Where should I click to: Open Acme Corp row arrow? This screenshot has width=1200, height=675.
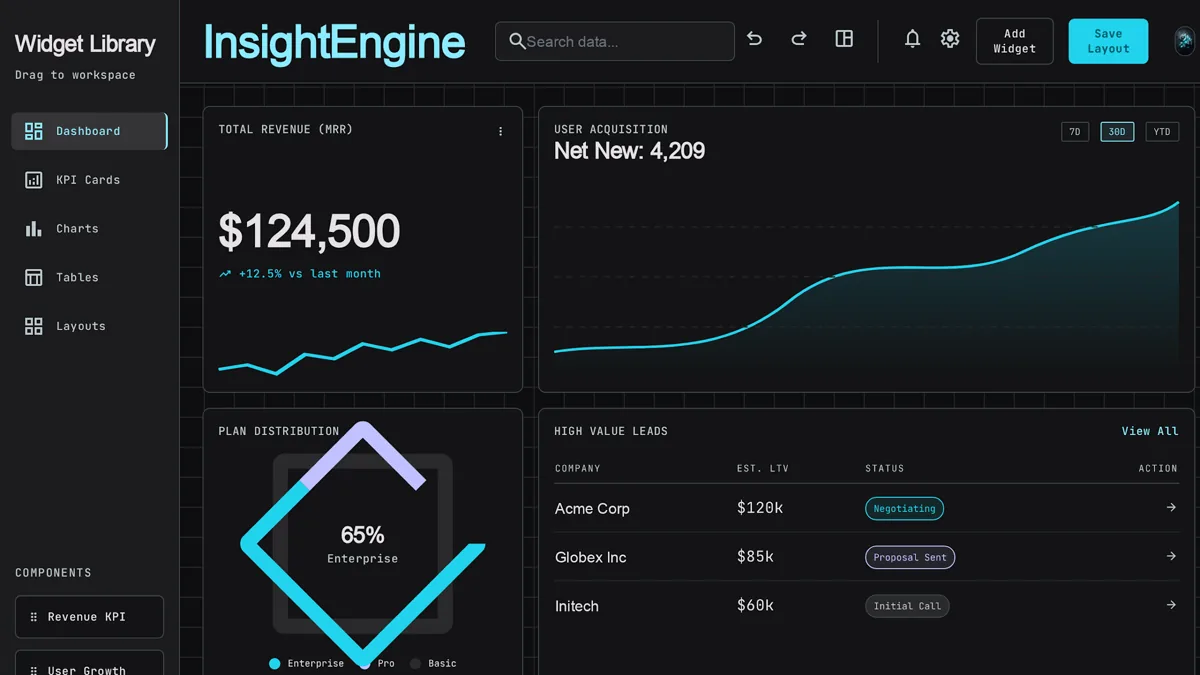coord(1171,508)
